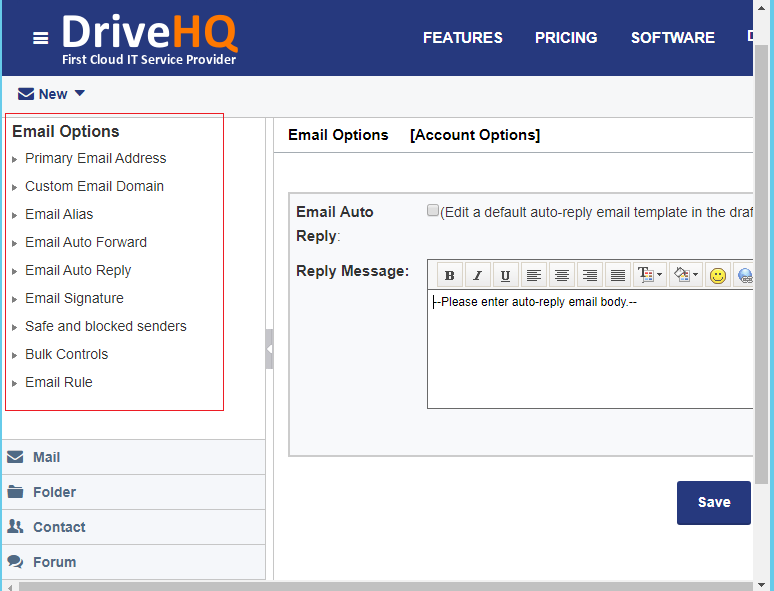Open Bulk Controls settings

(66, 355)
